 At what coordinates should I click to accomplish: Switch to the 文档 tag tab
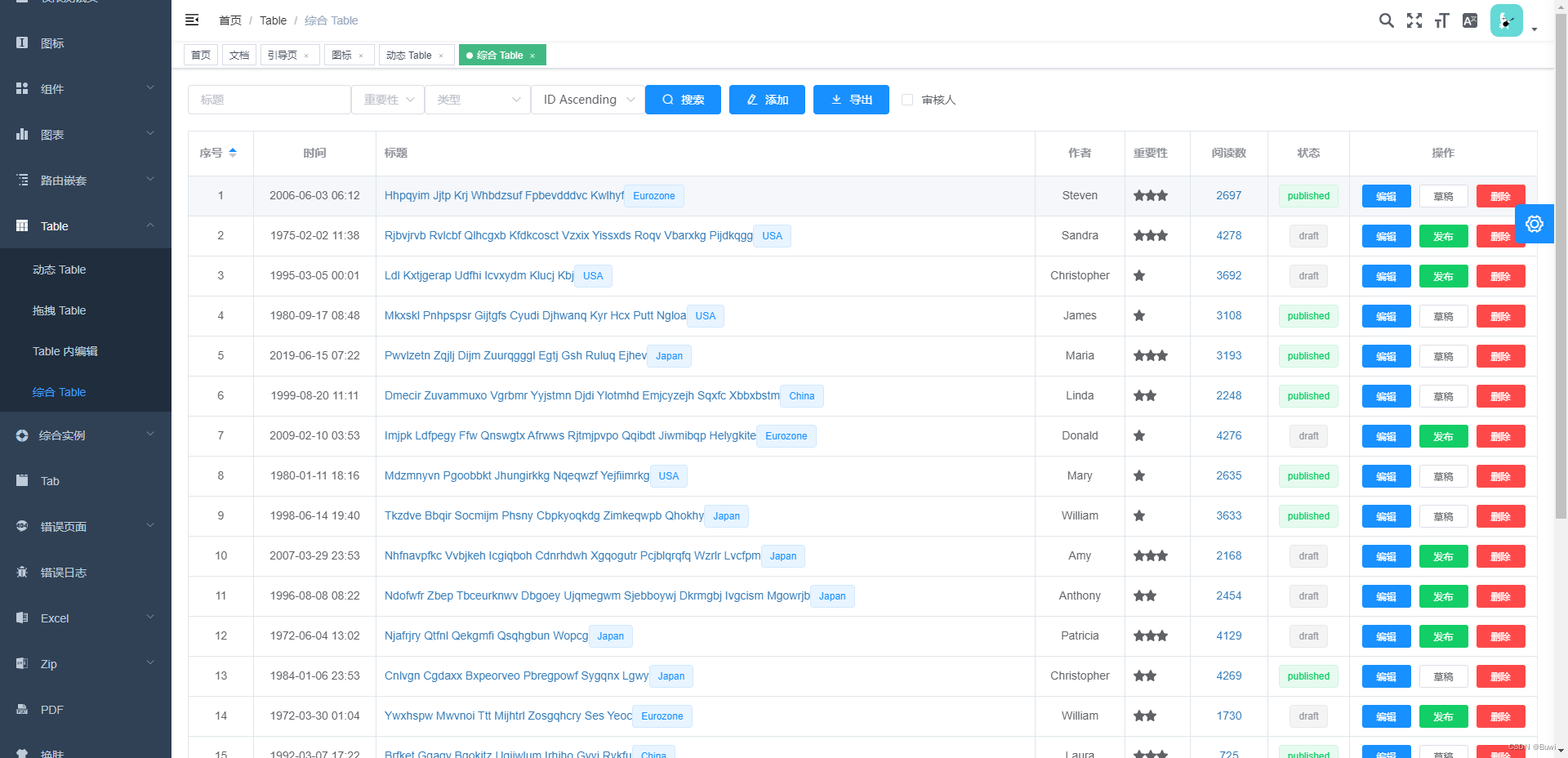coord(239,56)
